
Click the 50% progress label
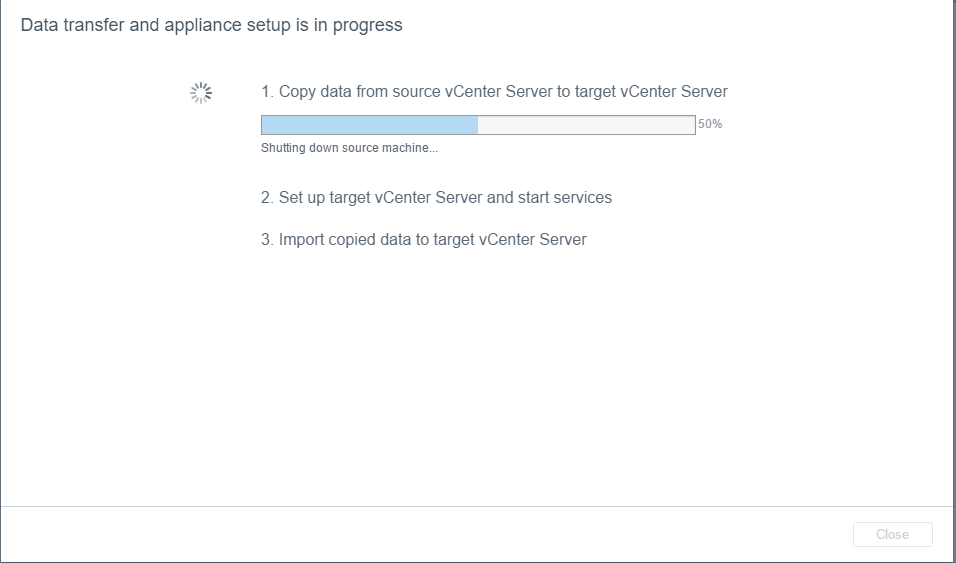[x=710, y=125]
